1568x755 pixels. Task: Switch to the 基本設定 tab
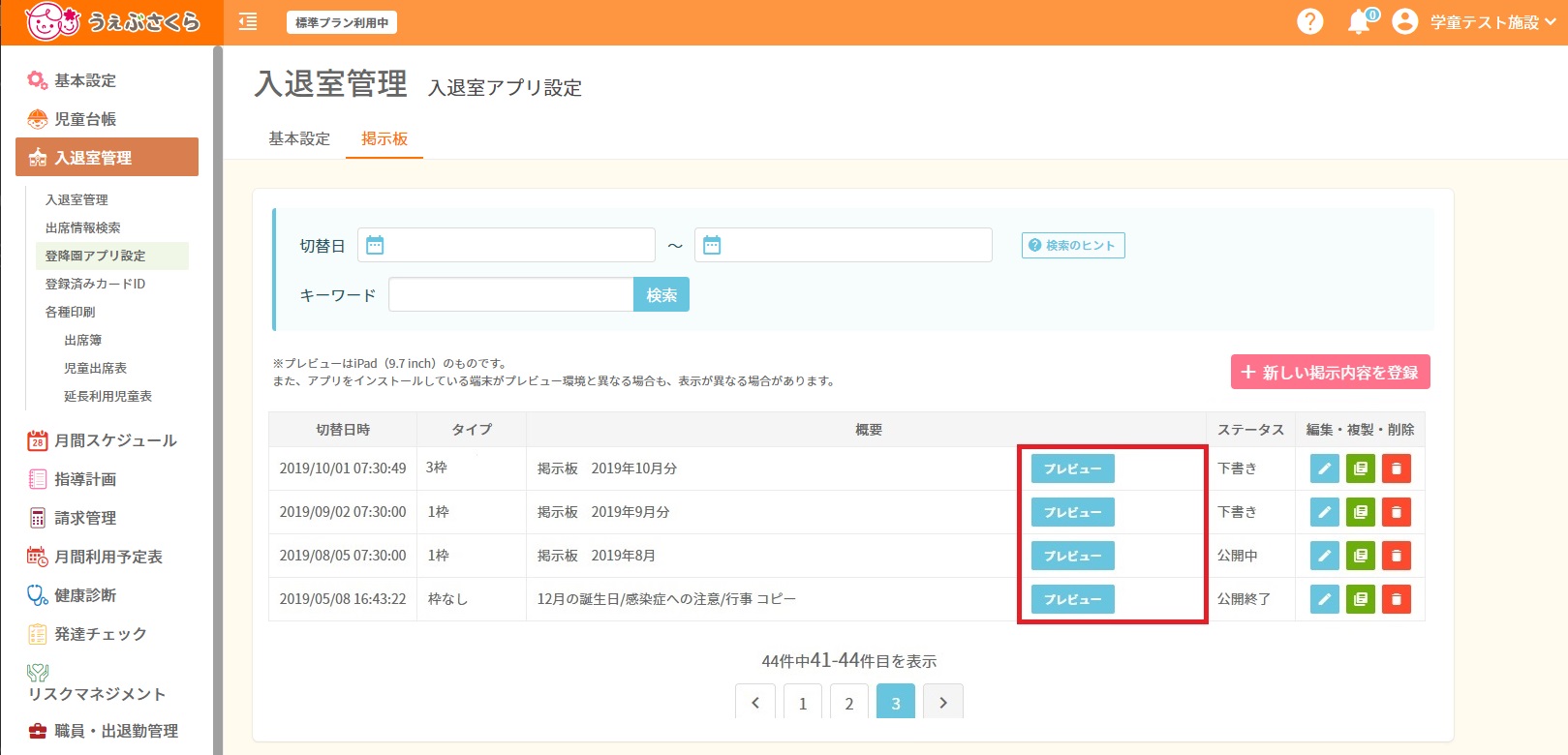click(299, 138)
